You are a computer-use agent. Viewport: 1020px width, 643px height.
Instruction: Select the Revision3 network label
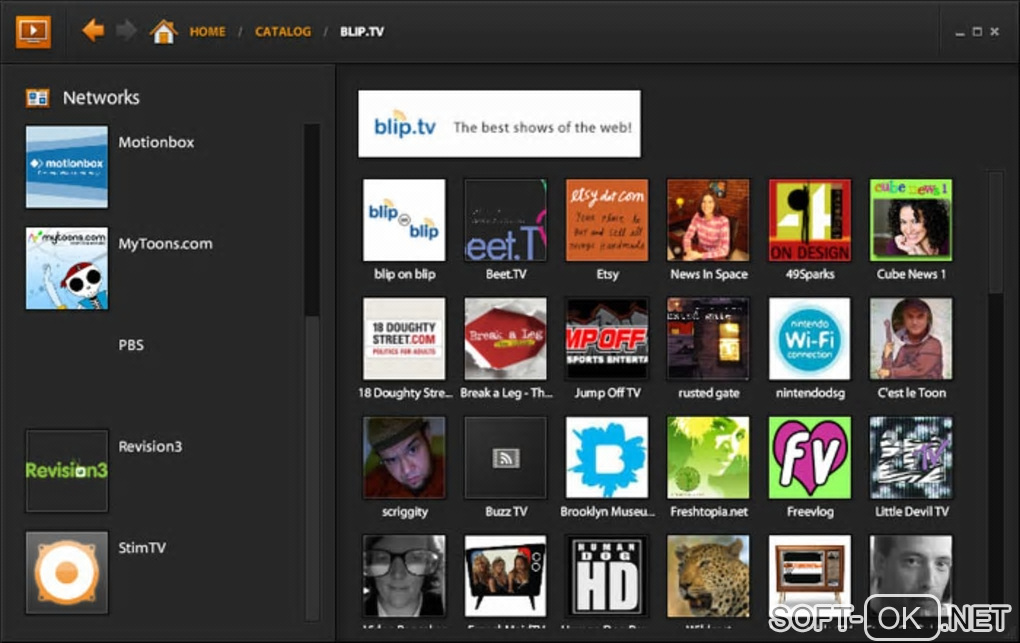point(150,446)
